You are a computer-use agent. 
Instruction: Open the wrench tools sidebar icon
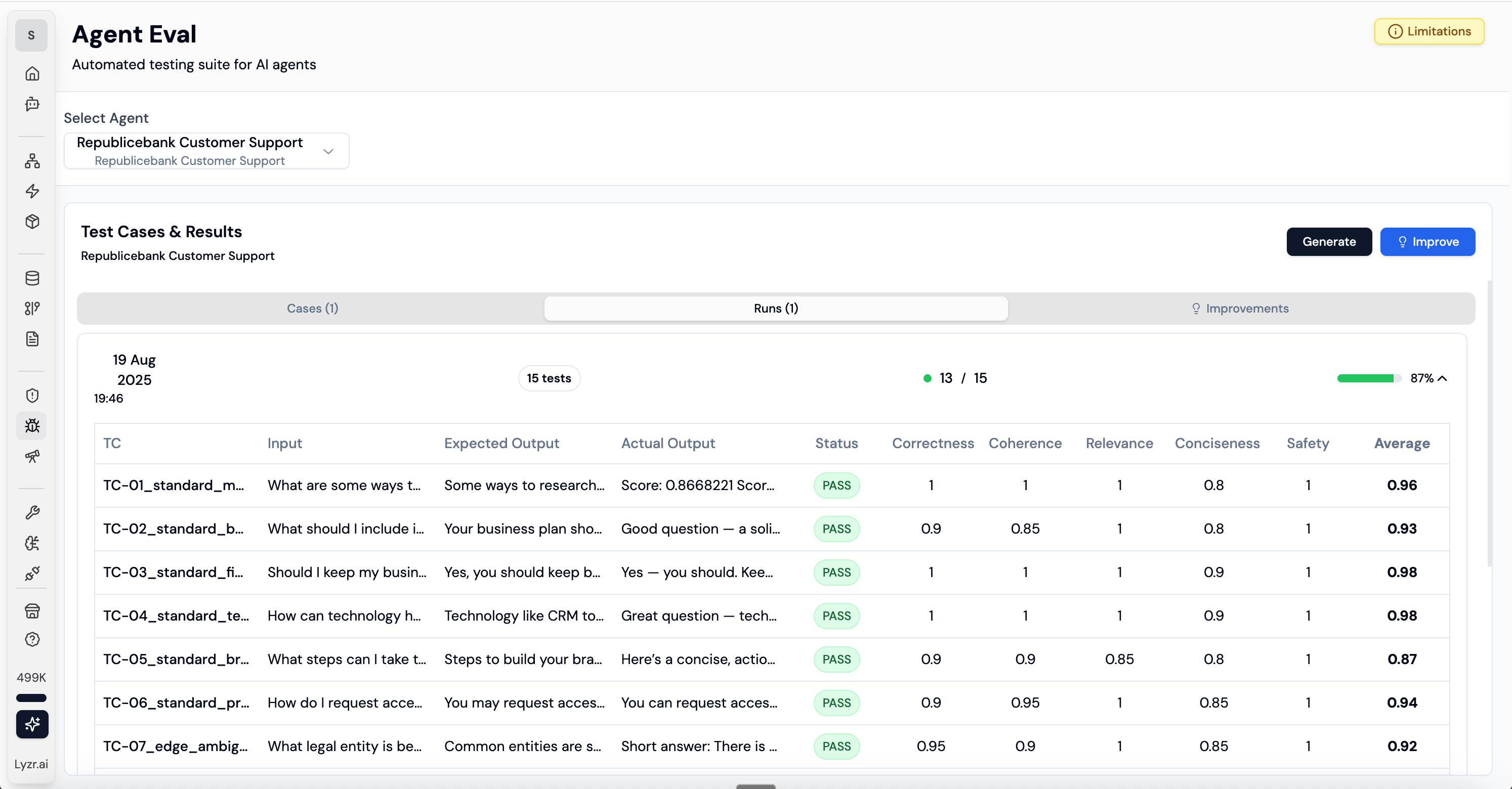[x=32, y=513]
